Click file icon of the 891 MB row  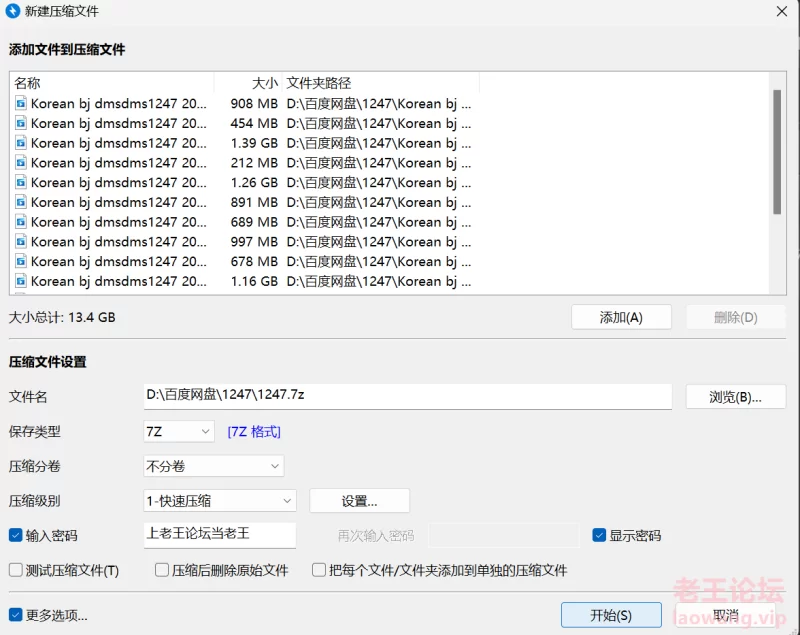(x=20, y=202)
